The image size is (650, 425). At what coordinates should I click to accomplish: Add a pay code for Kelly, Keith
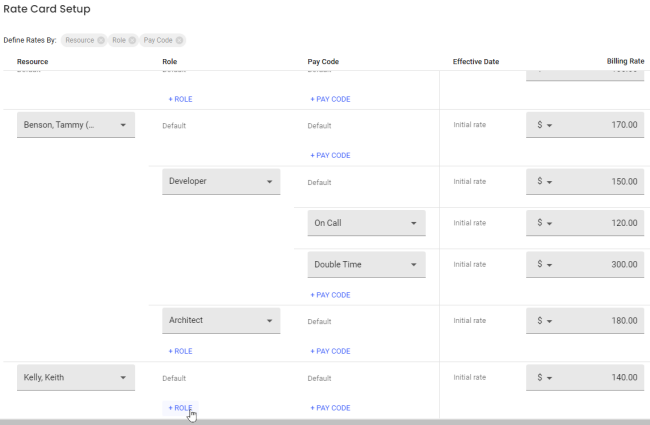click(x=330, y=408)
